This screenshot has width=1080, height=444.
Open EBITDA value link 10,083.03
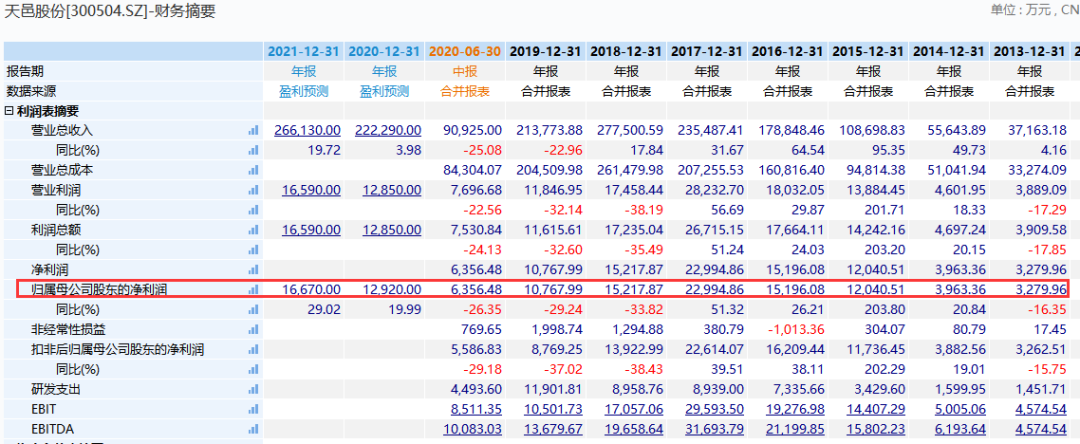473,430
